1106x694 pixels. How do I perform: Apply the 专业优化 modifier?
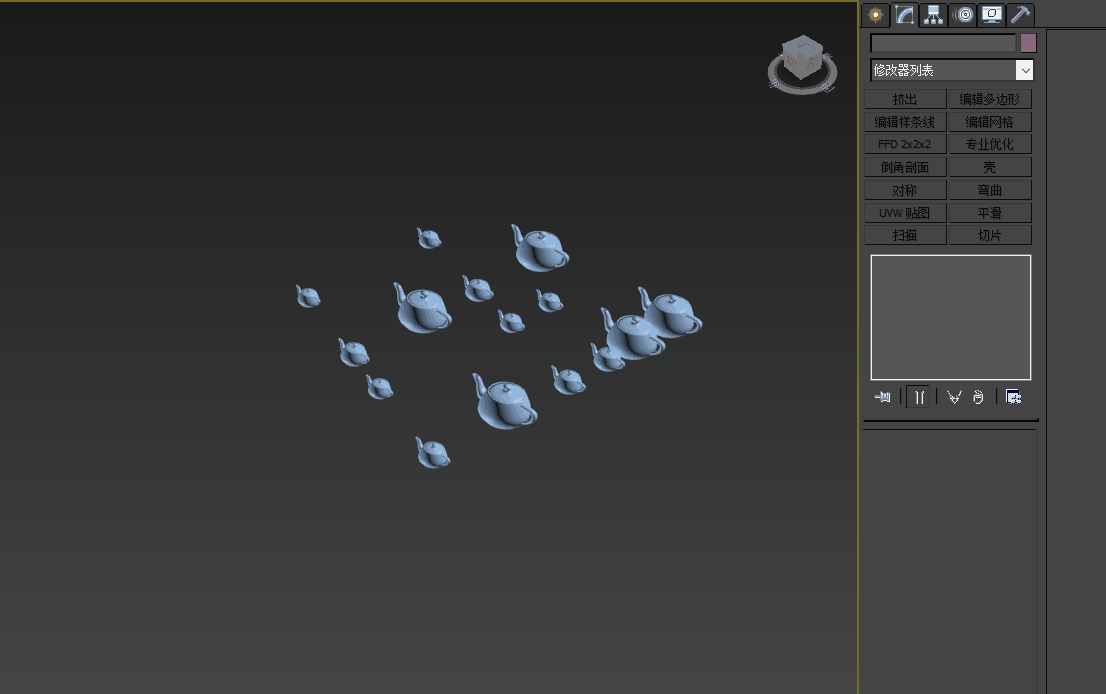click(x=990, y=144)
